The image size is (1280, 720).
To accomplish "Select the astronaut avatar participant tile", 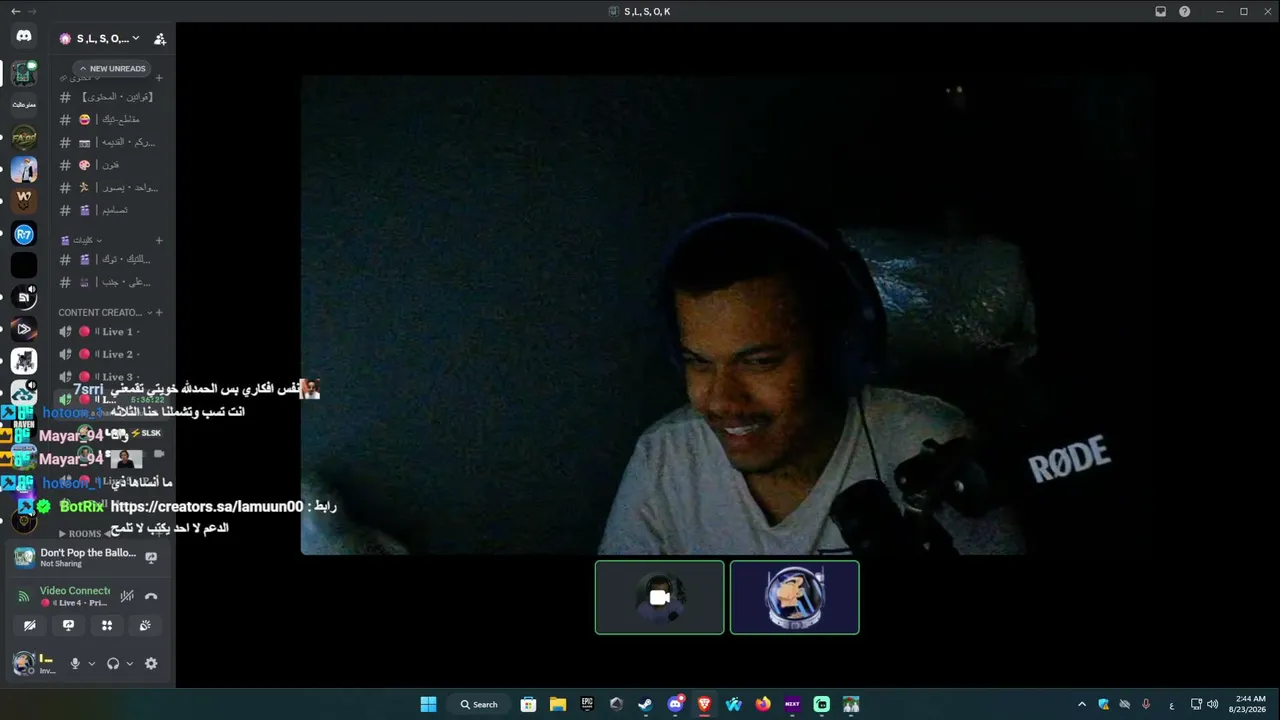I will (x=794, y=597).
